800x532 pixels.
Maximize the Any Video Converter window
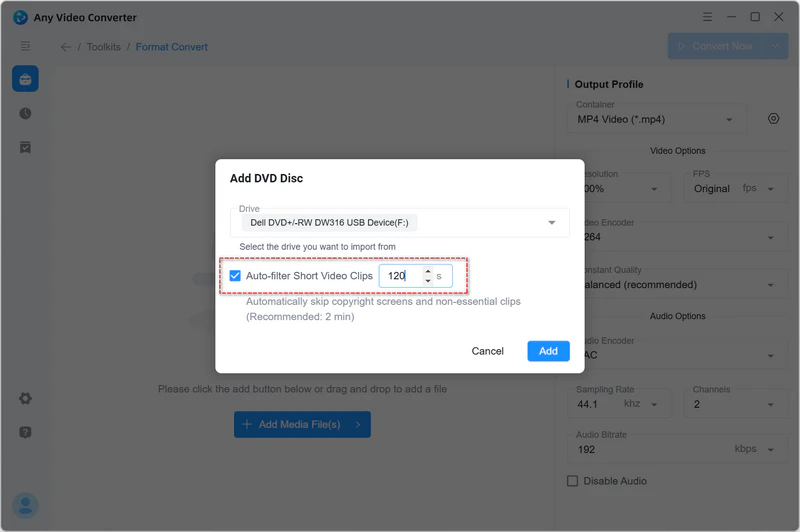click(x=755, y=17)
